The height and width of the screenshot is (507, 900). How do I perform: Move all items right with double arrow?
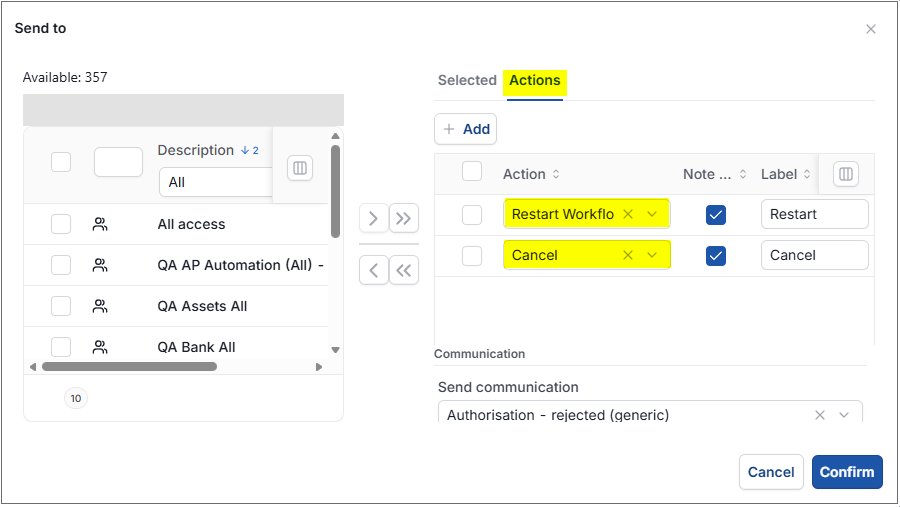tap(404, 218)
